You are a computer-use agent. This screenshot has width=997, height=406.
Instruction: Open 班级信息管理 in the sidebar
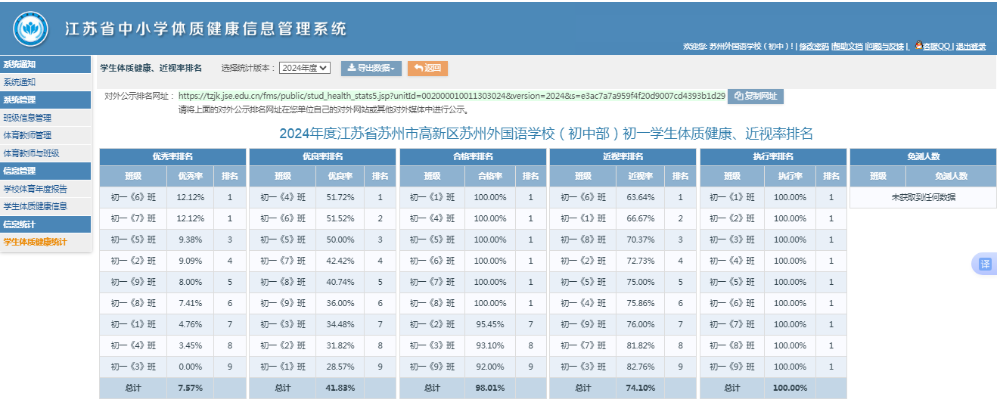click(28, 117)
